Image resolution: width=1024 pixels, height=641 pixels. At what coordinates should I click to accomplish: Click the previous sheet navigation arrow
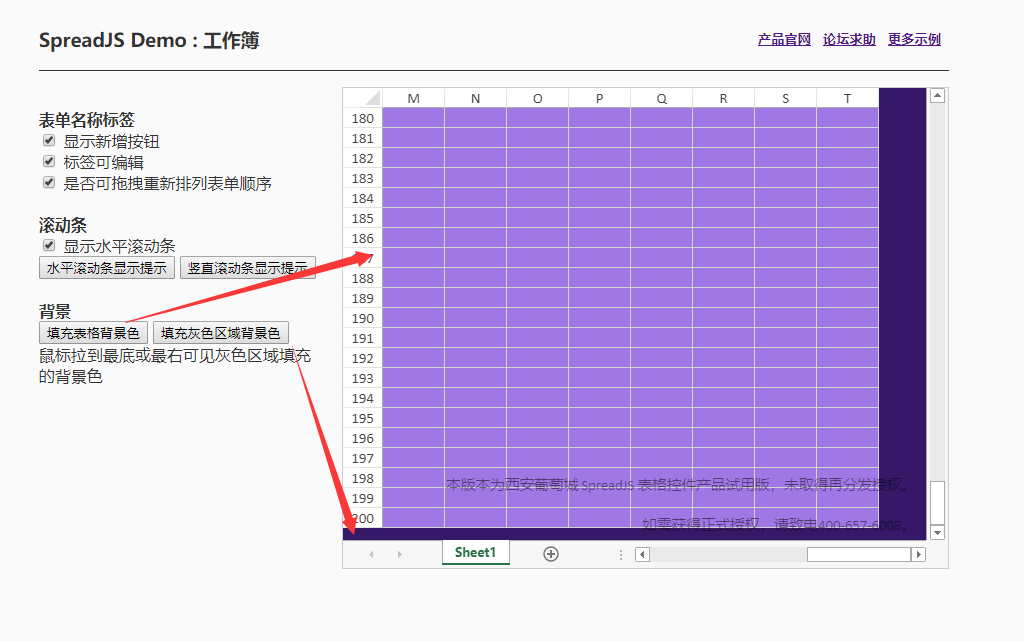[x=370, y=553]
